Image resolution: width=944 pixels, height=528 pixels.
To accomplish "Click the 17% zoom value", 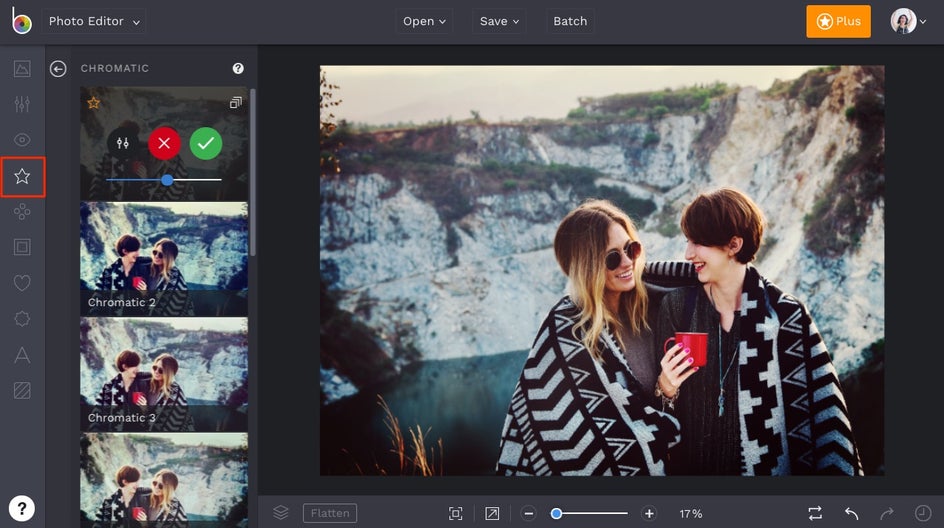I will pyautogui.click(x=691, y=514).
